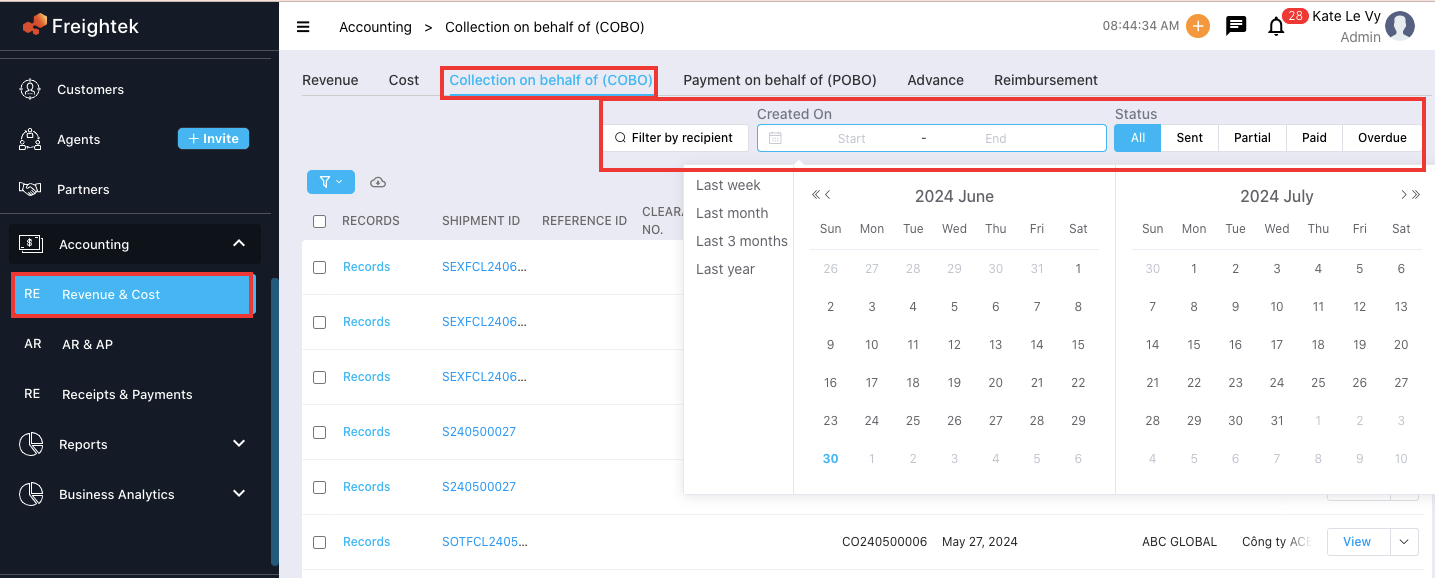Collapse the Accounting menu section
1435x578 pixels.
(x=239, y=243)
